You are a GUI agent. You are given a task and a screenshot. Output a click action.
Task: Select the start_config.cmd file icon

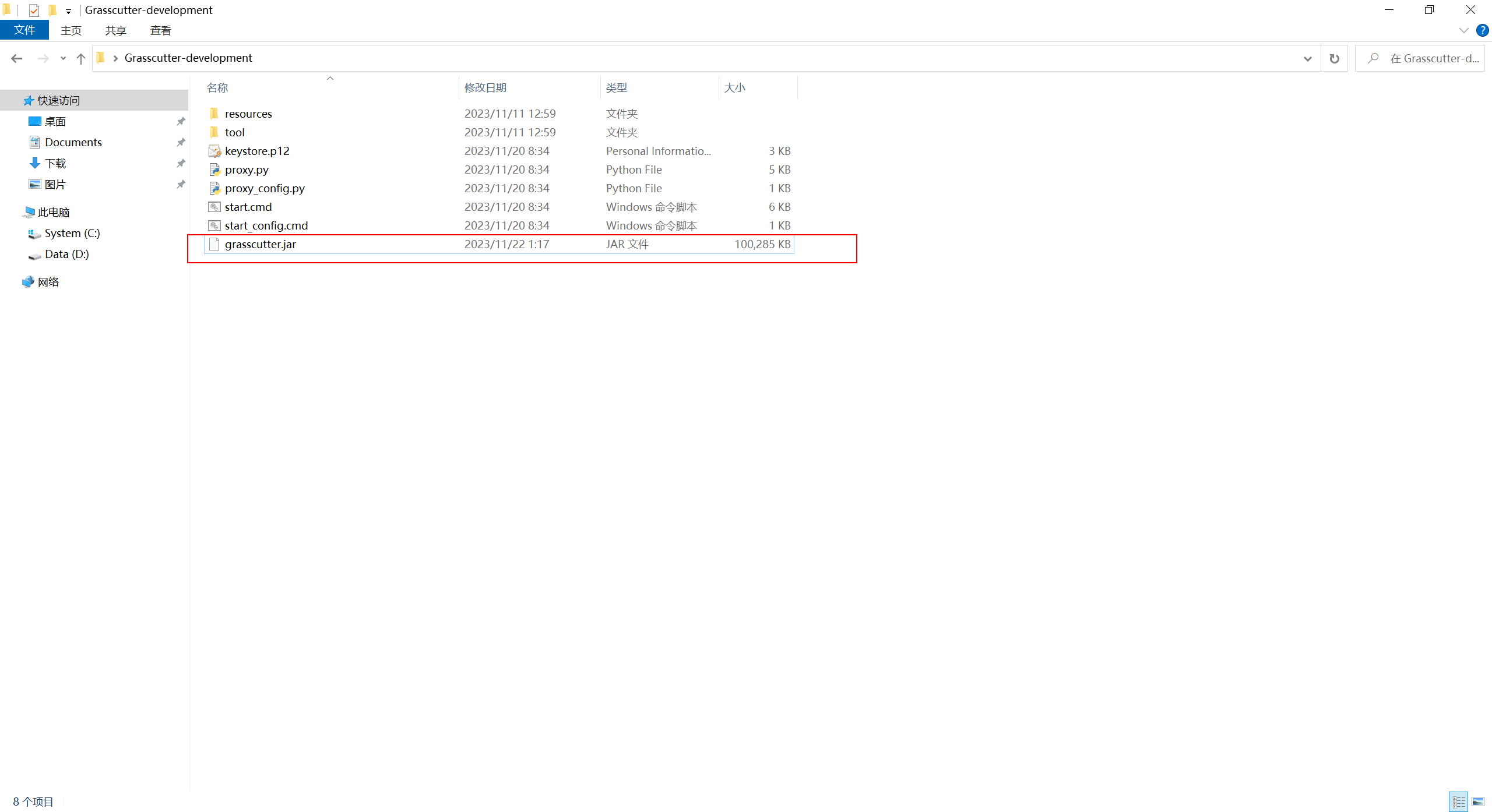pyautogui.click(x=214, y=225)
